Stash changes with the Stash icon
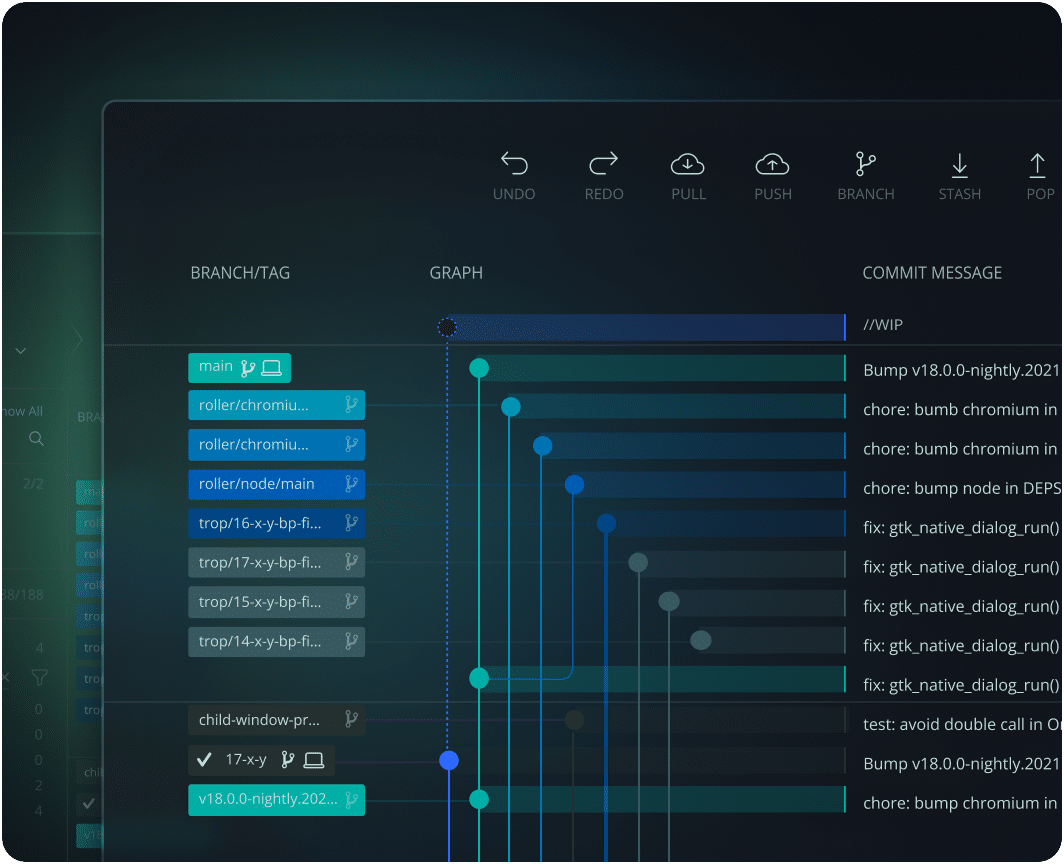 coord(960,165)
